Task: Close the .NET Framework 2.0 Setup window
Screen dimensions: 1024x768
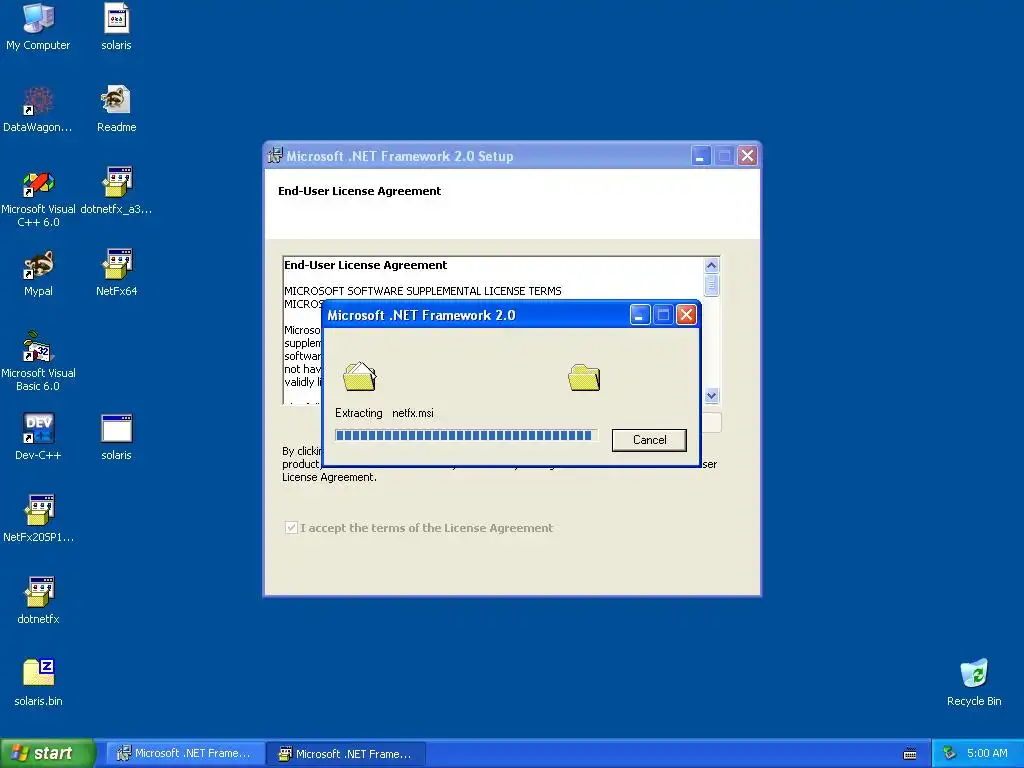Action: (747, 156)
